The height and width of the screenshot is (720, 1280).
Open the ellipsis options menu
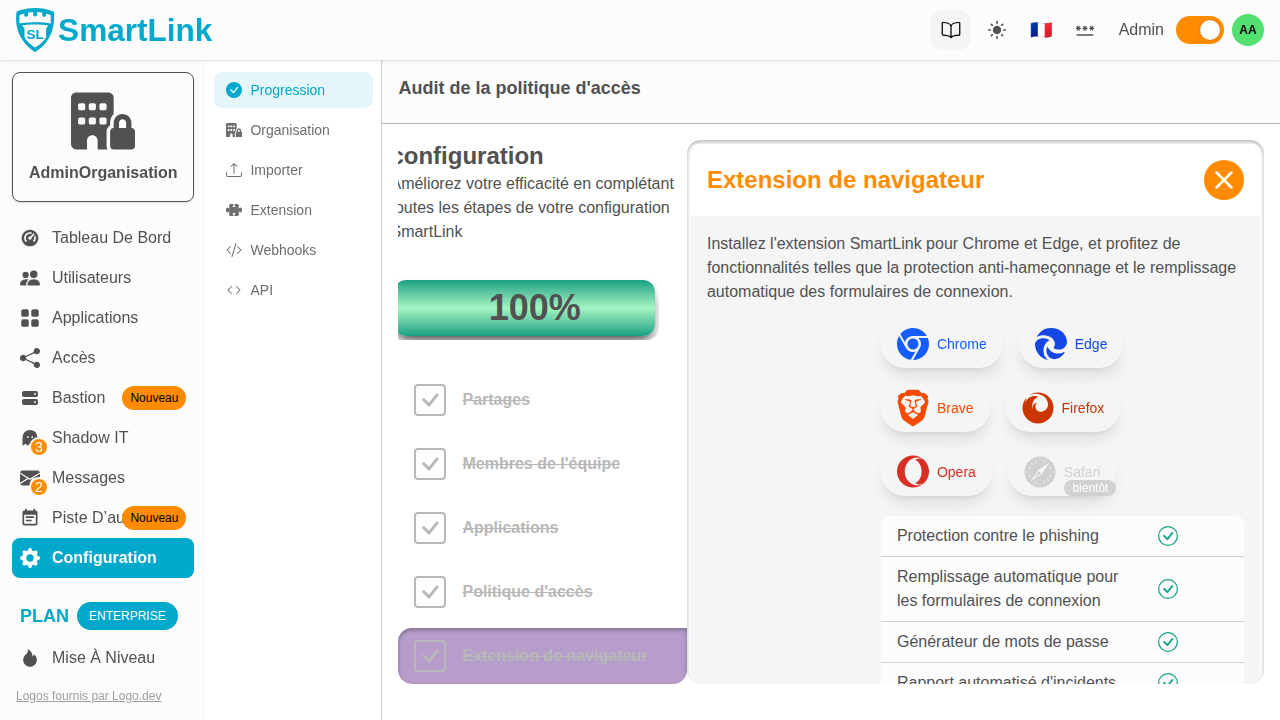(x=1085, y=30)
